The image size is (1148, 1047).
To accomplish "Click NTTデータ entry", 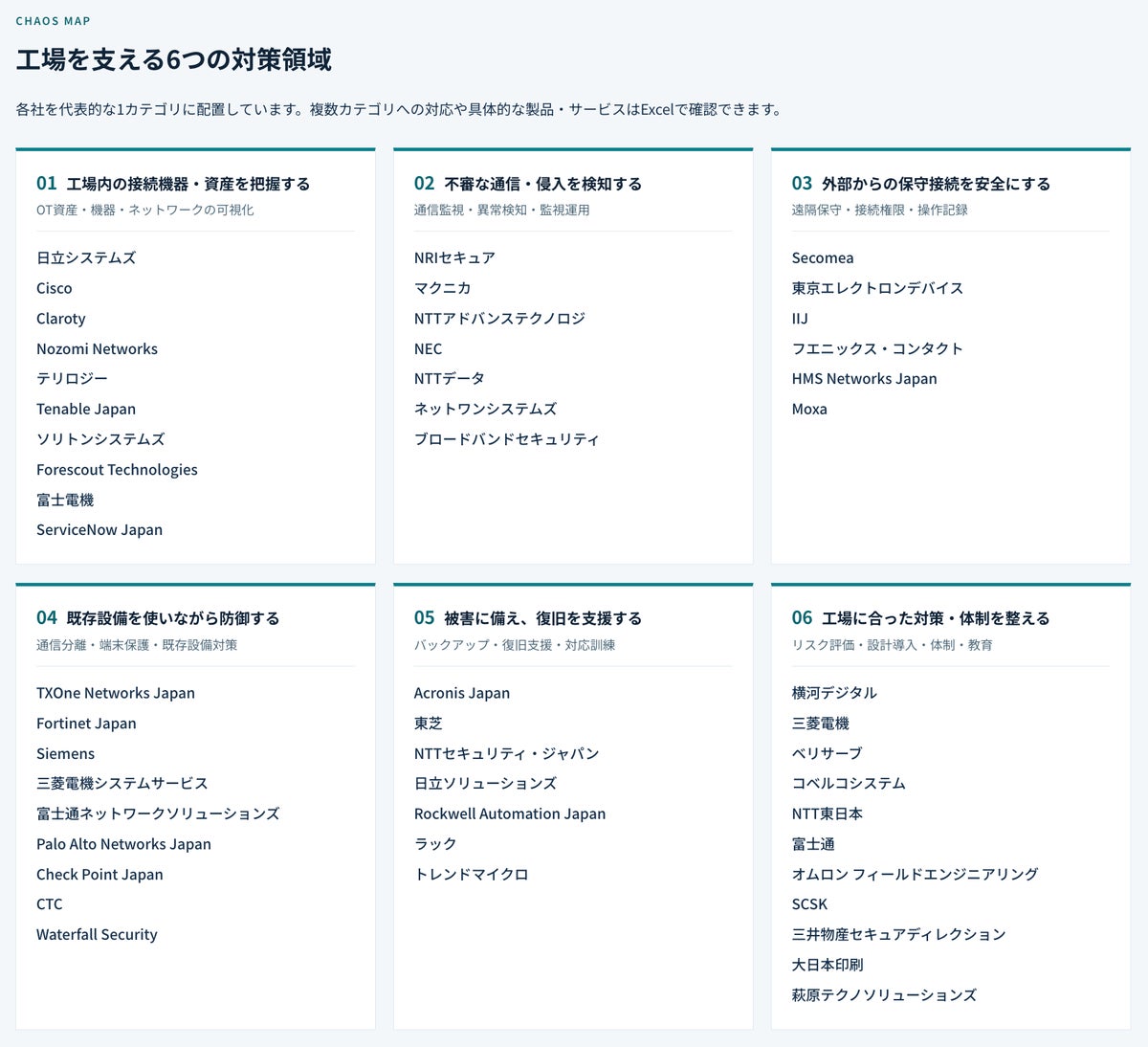I will [x=450, y=379].
